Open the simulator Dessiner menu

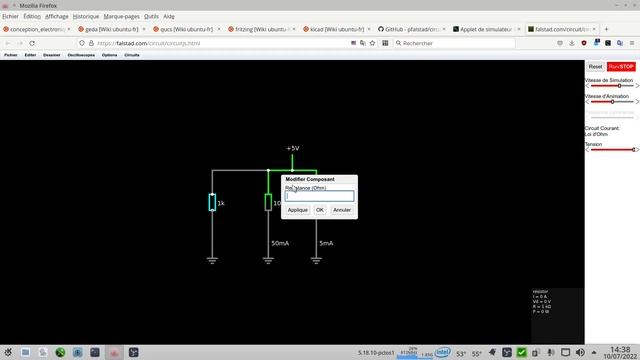coord(52,55)
